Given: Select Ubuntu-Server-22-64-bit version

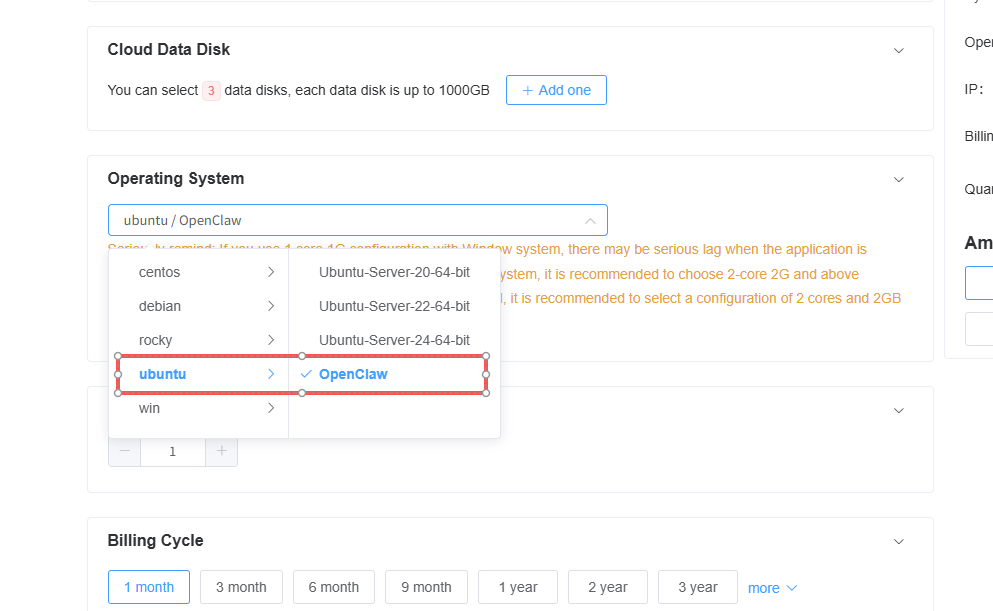Looking at the screenshot, I should coord(394,306).
